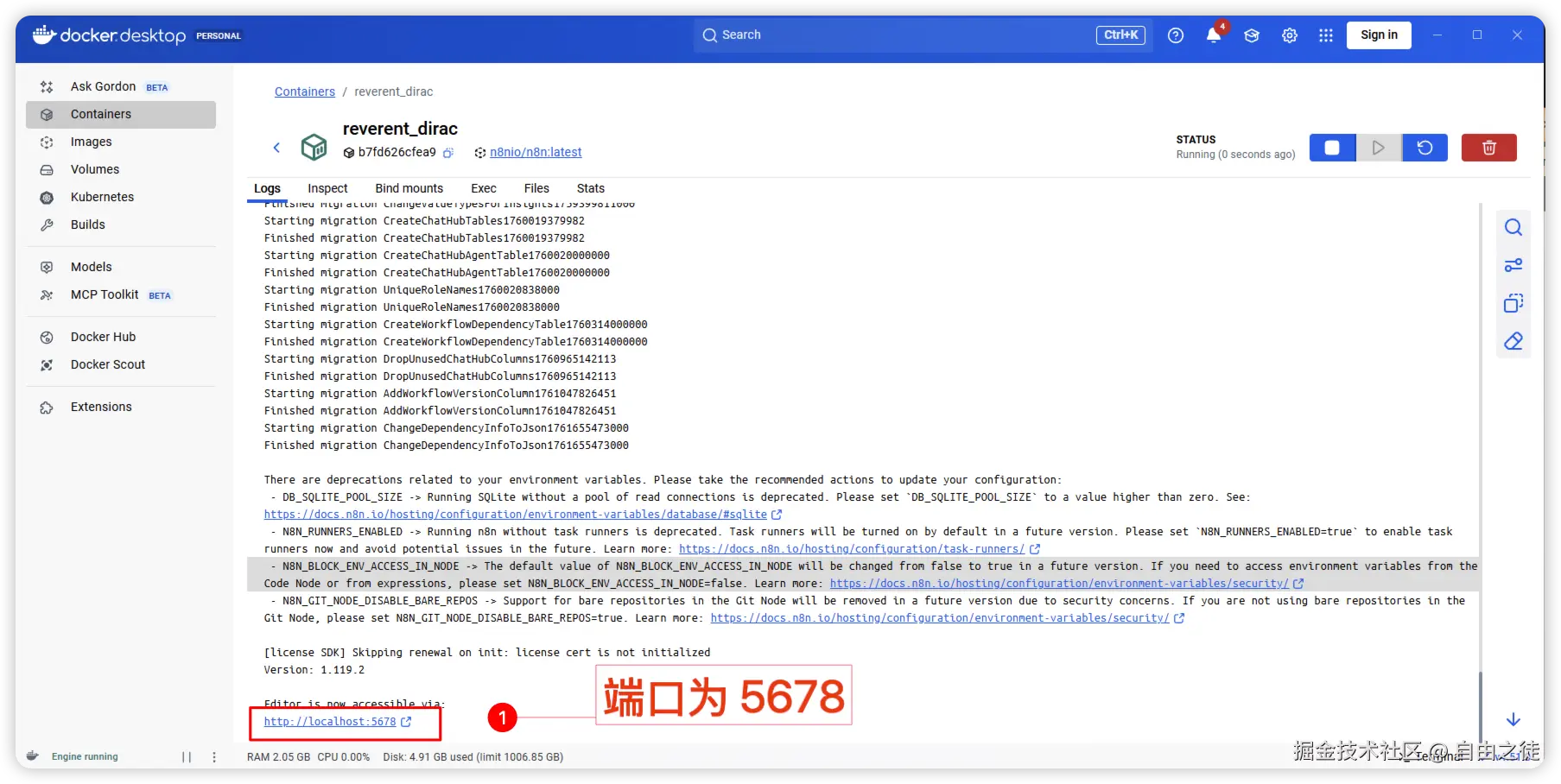
Task: Open security docs link on Git Node line
Action: 940,618
